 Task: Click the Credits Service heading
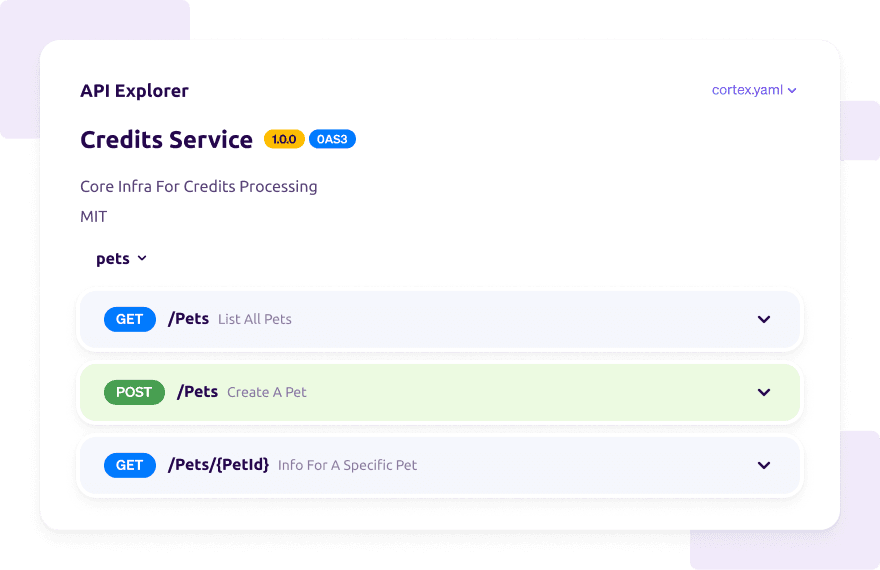pos(166,140)
